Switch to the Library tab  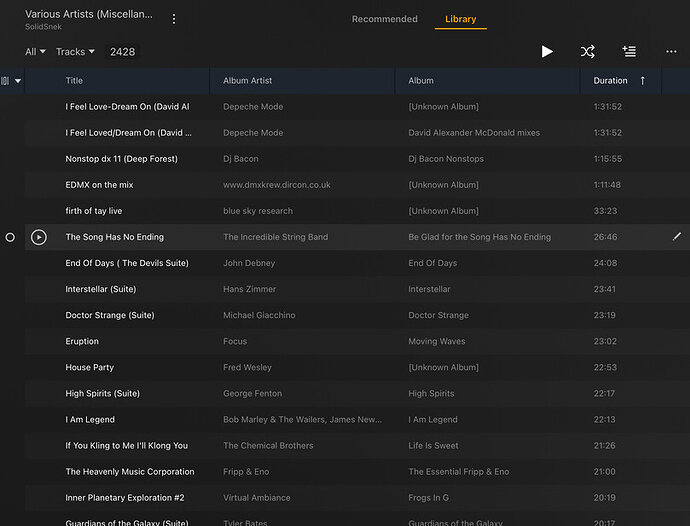pos(460,19)
